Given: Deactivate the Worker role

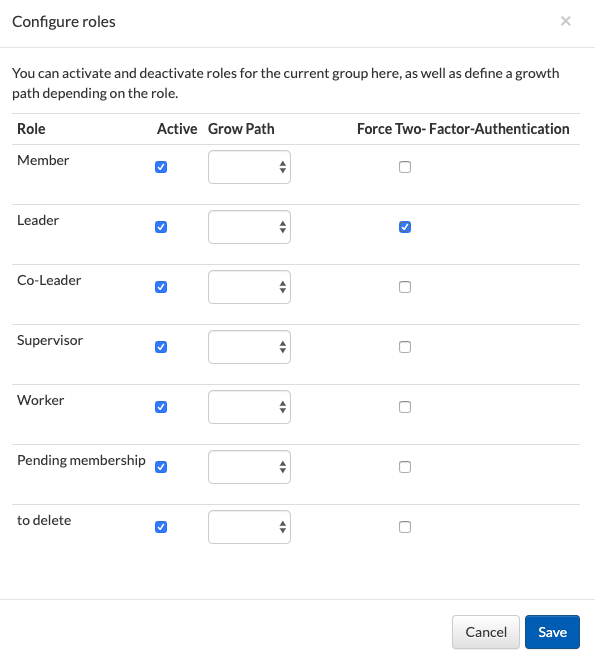Looking at the screenshot, I should (x=161, y=407).
